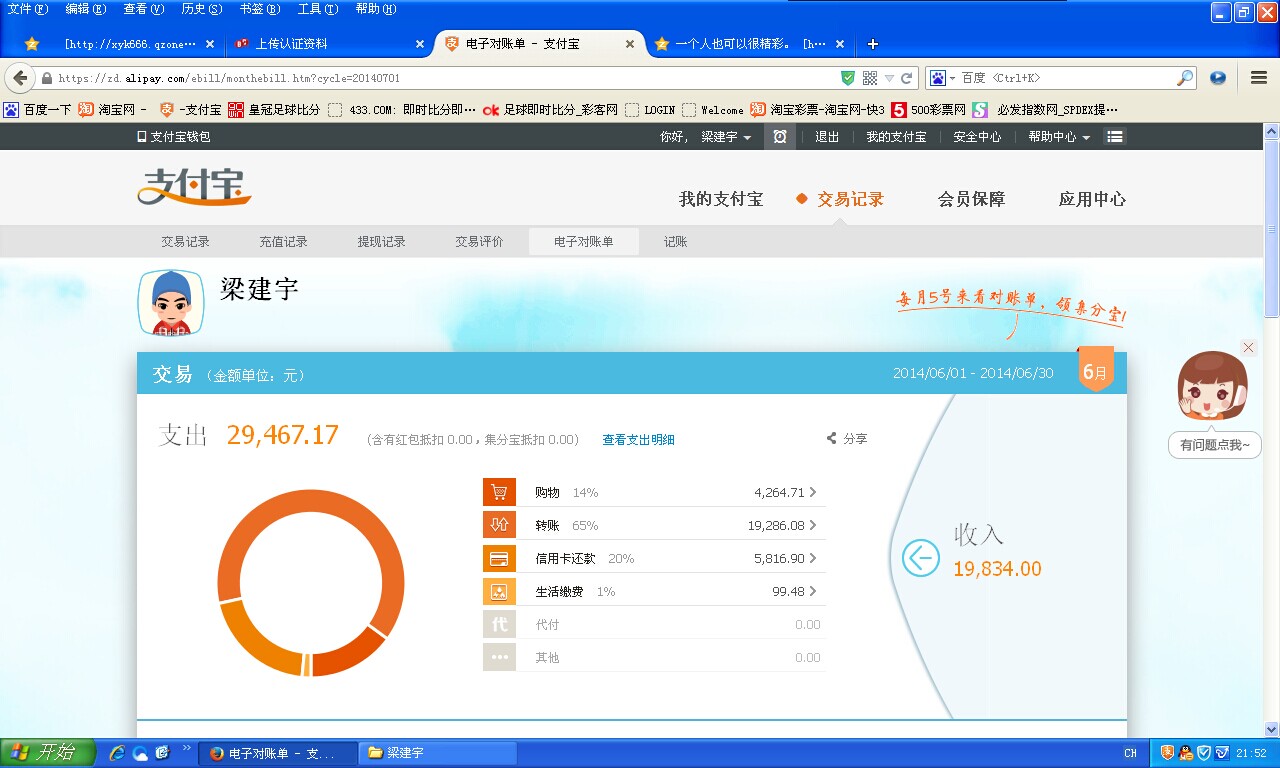Screen dimensions: 1280x768
Task: Open the Windows 开始 start button
Action: 48,753
